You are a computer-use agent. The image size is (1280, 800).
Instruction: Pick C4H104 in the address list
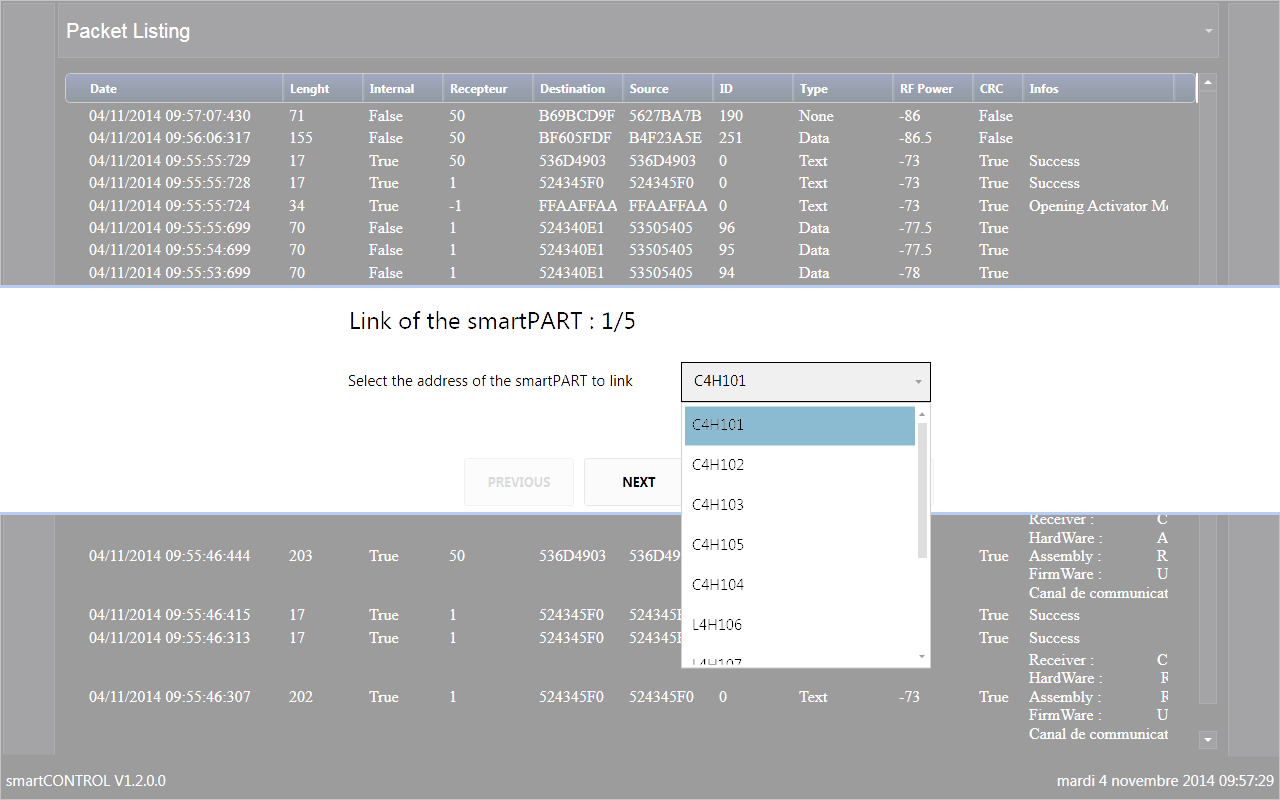pyautogui.click(x=800, y=585)
